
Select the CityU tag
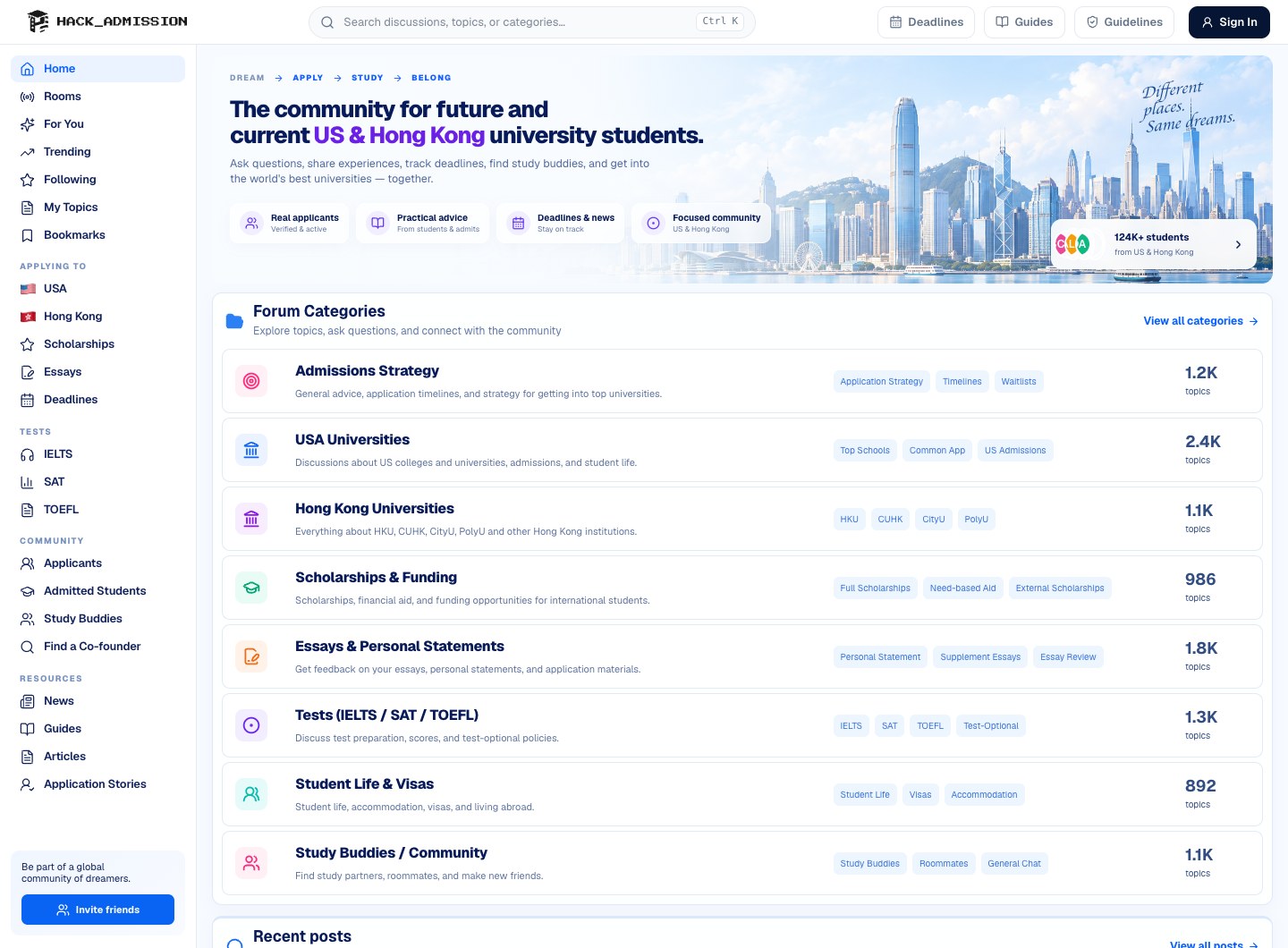coord(934,520)
